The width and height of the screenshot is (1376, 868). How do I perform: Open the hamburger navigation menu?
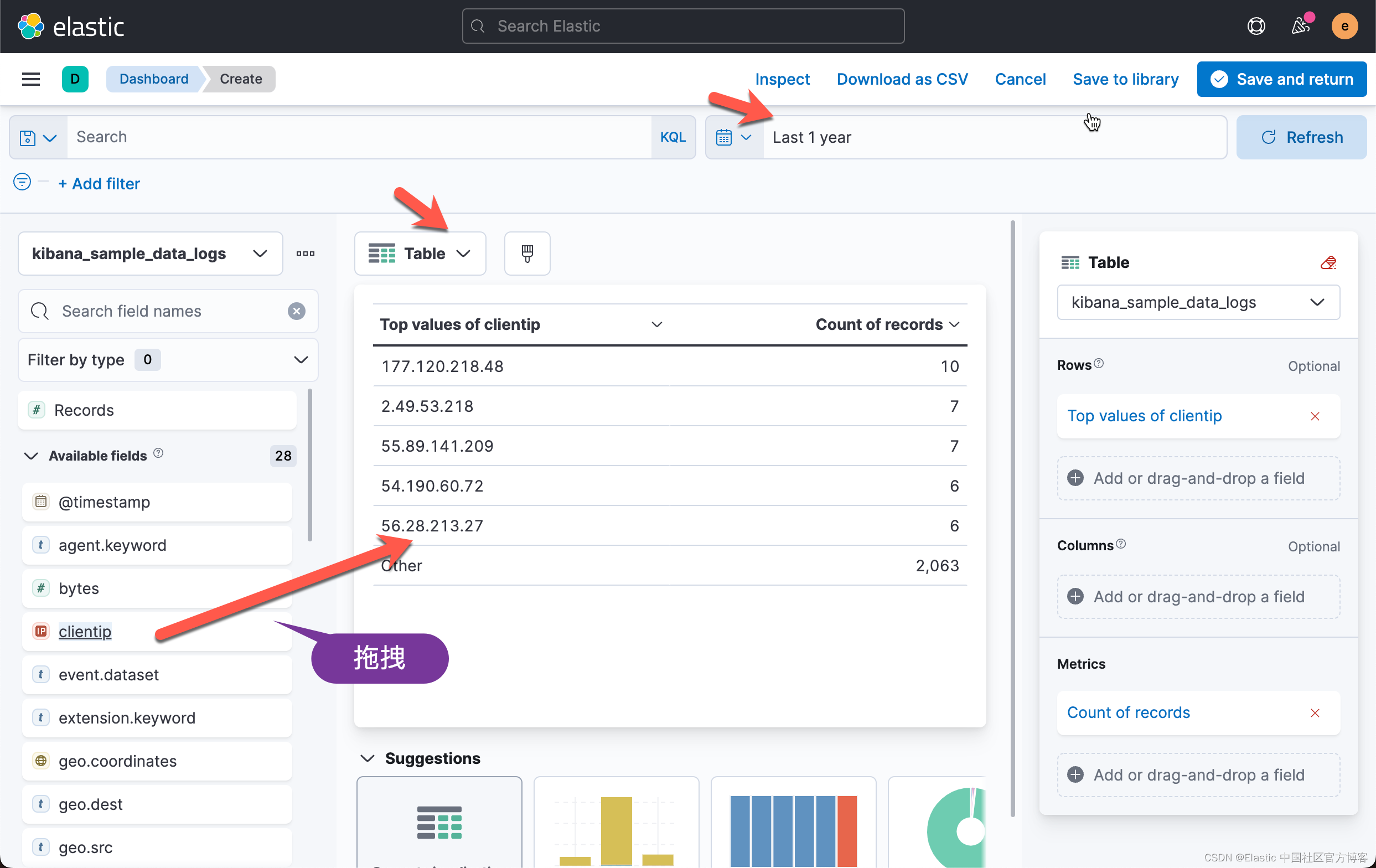pyautogui.click(x=31, y=79)
